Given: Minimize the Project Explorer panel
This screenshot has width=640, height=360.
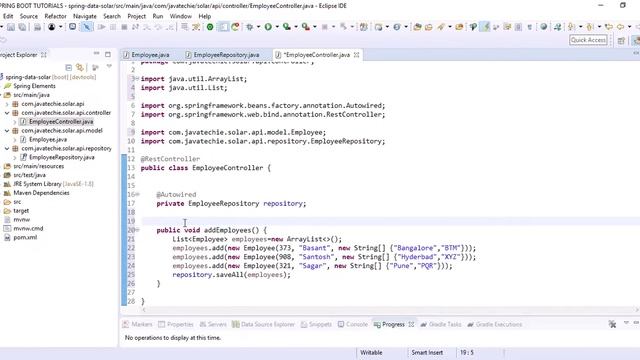Looking at the screenshot, I should tap(96, 54).
